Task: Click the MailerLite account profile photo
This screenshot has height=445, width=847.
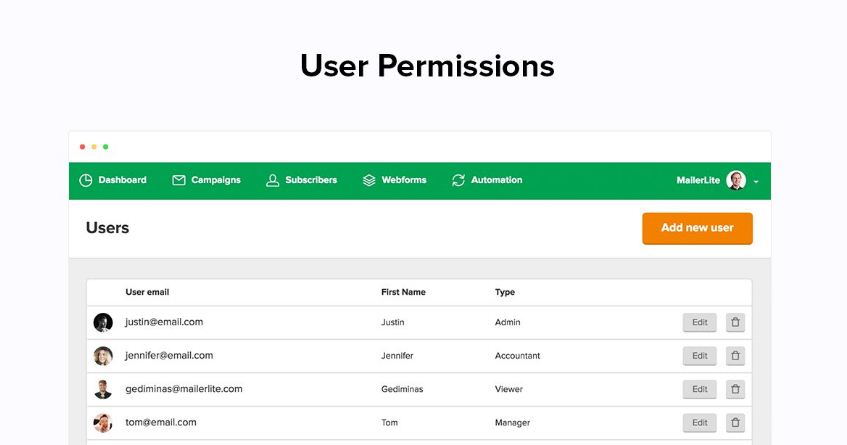Action: click(736, 180)
